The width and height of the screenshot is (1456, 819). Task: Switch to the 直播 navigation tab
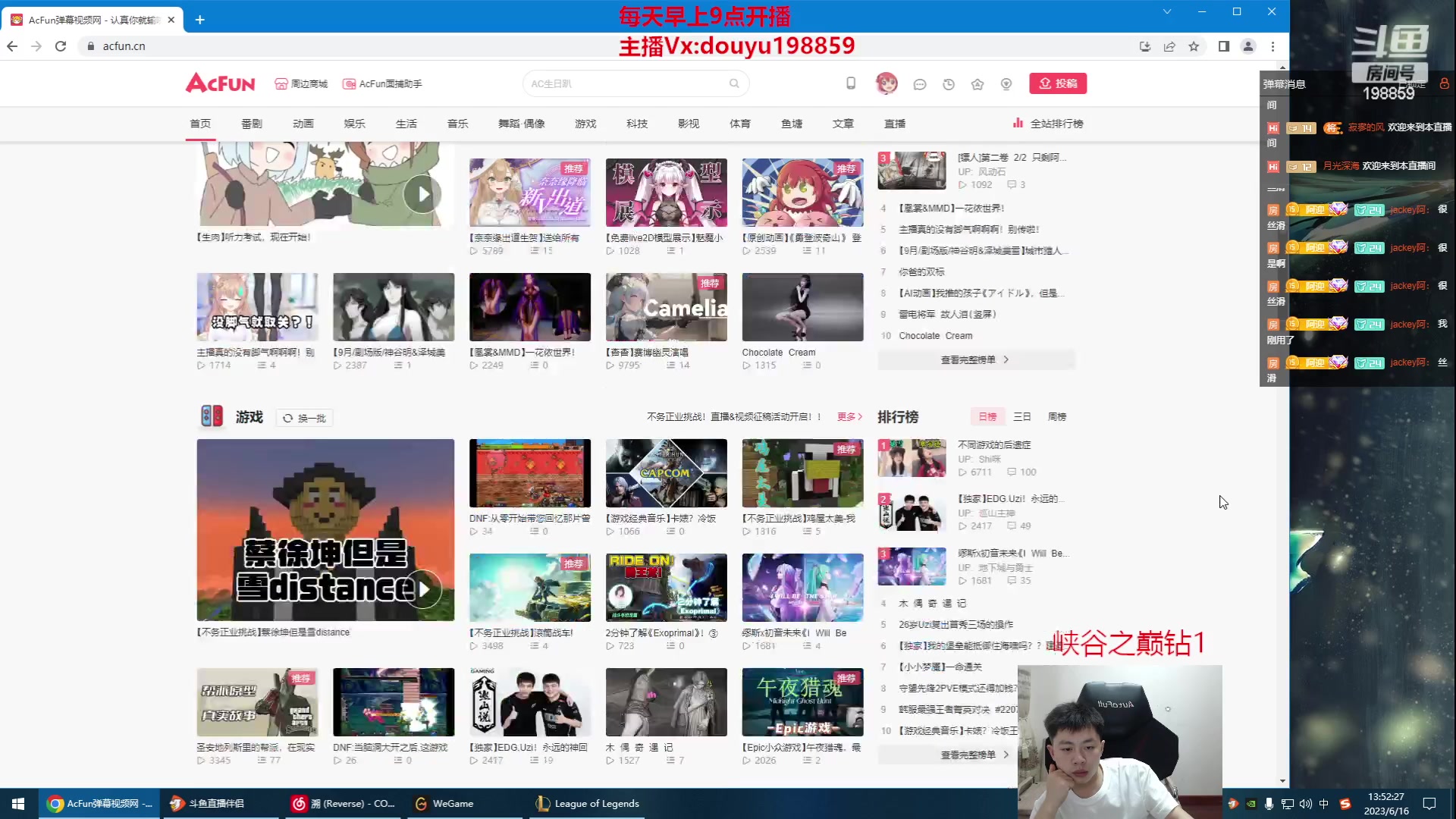pos(894,123)
